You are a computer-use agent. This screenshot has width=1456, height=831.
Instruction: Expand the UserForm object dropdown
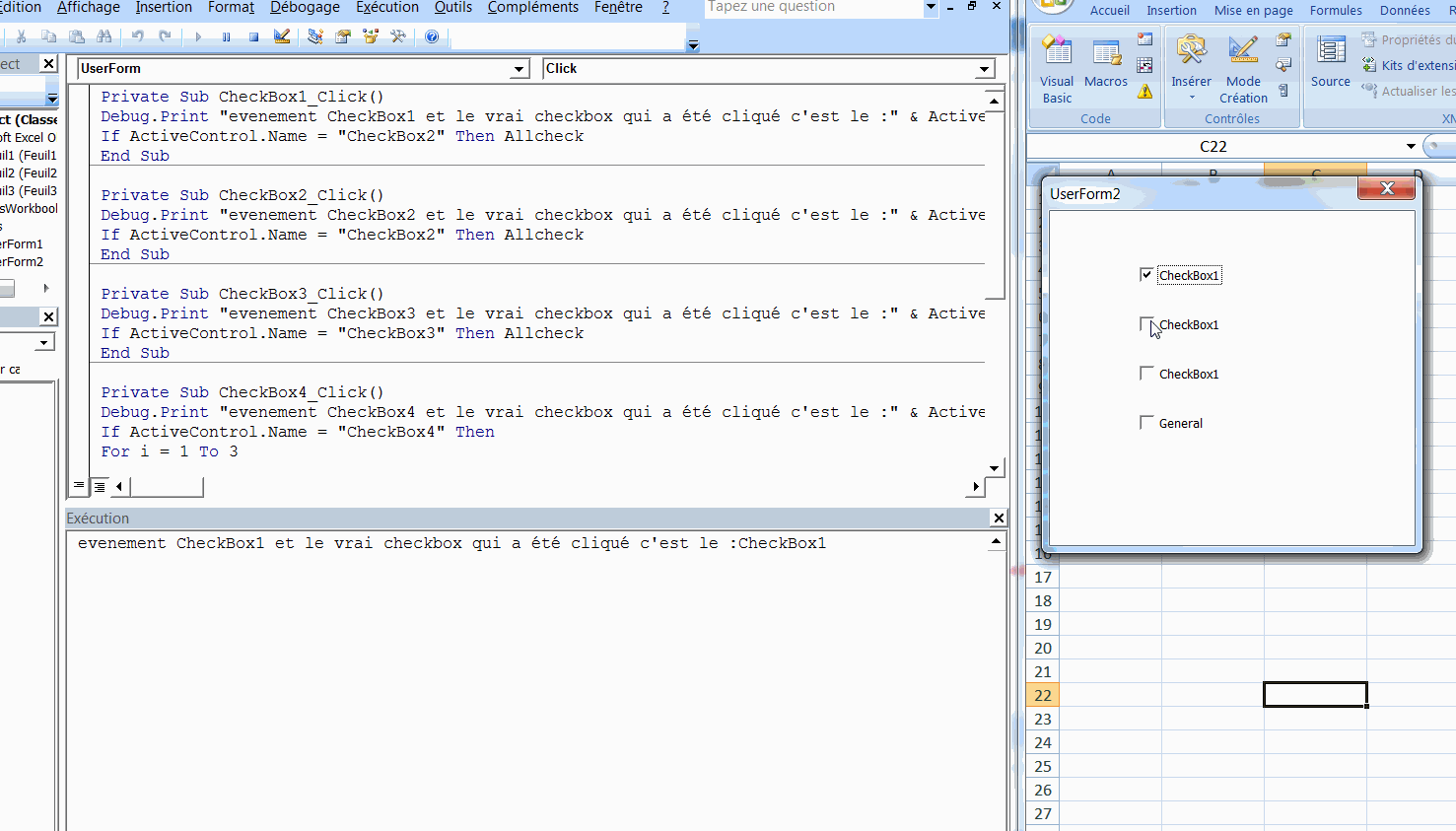520,69
